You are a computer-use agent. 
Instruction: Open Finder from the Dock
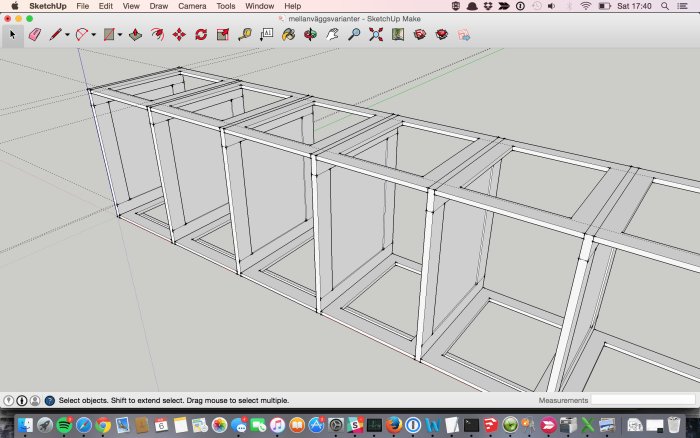click(x=25, y=425)
